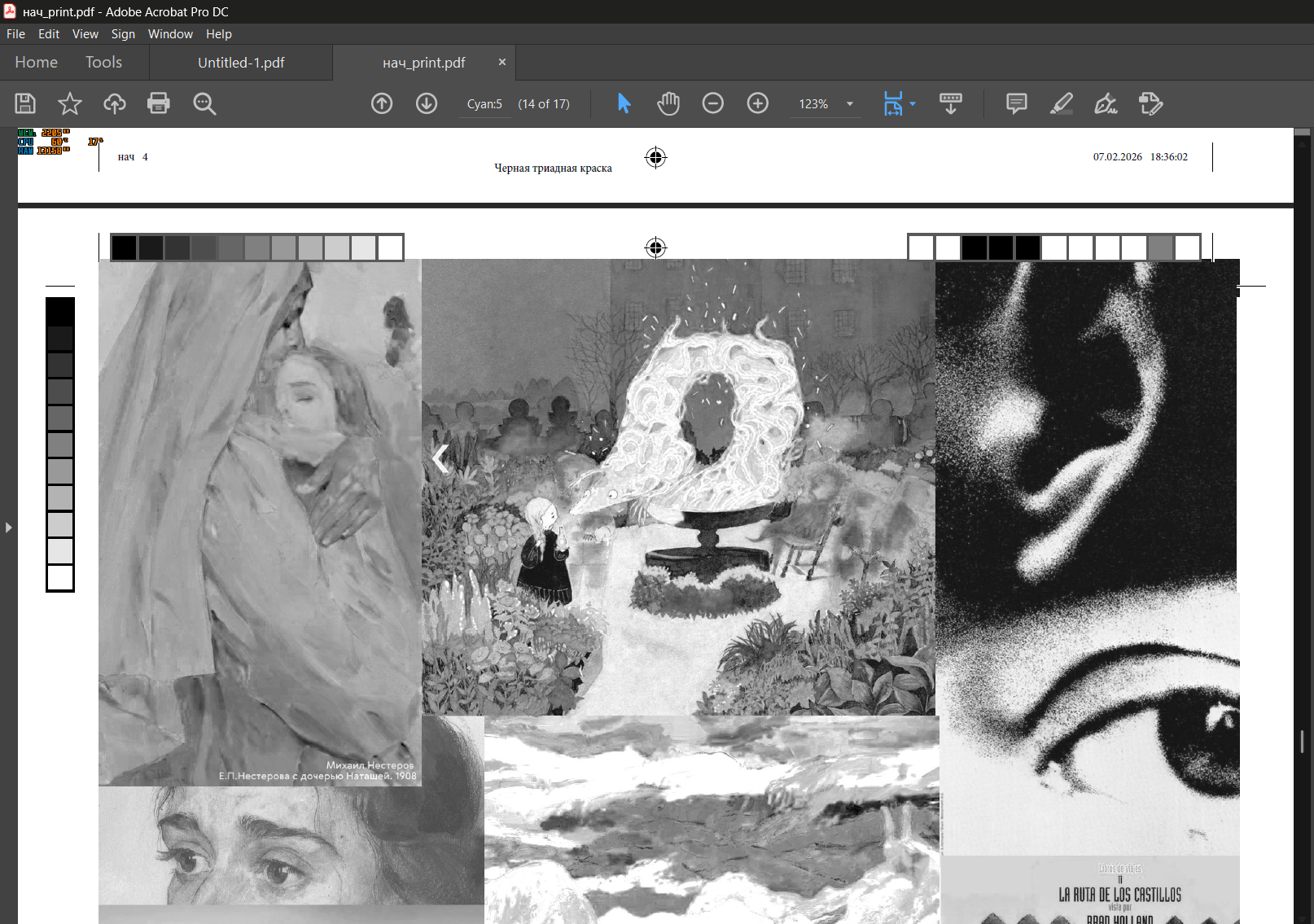Click the "LA RUTA DE LOS CASTILLOS" poster title
1314x924 pixels.
[x=1119, y=895]
